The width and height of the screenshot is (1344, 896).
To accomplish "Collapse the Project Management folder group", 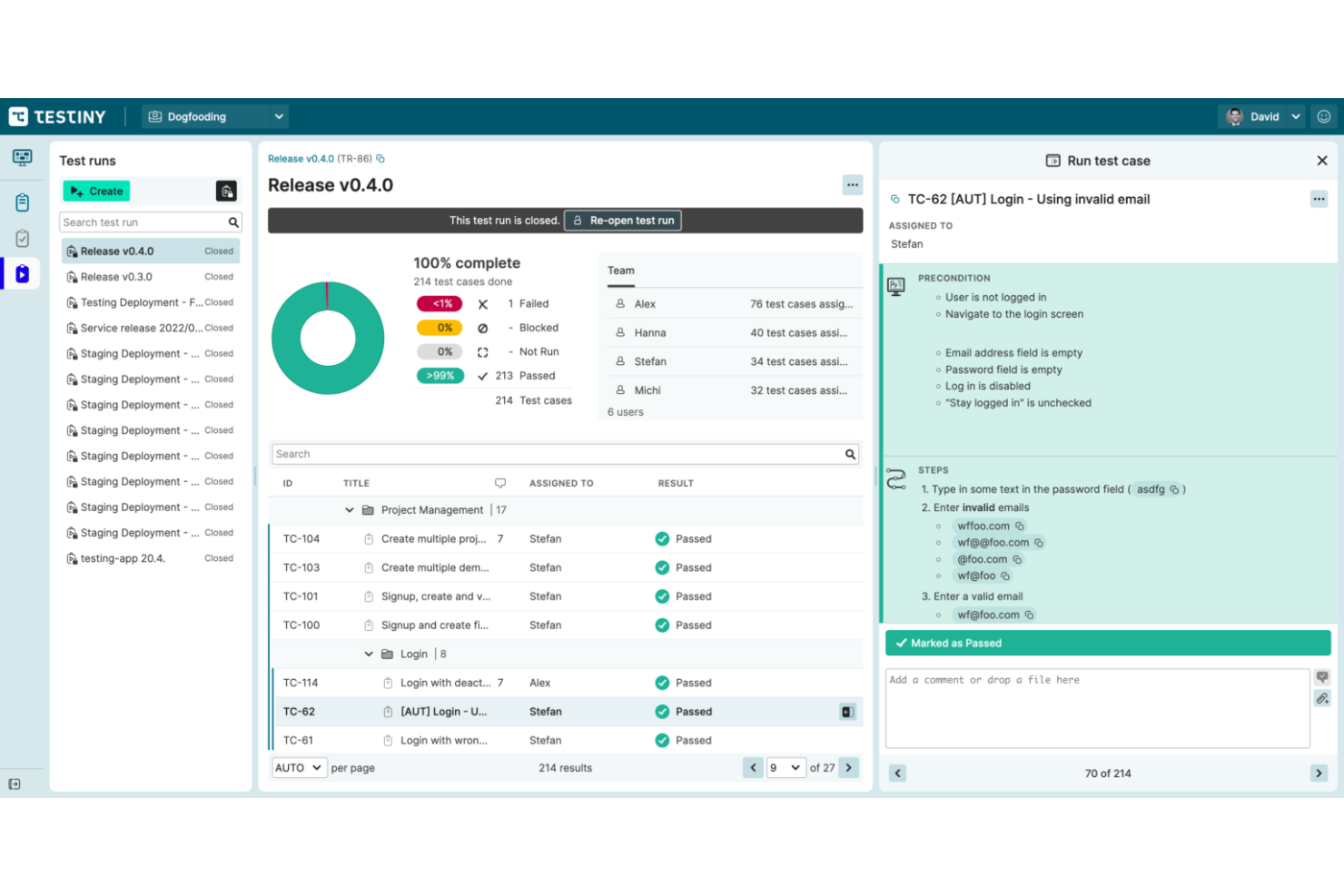I will click(350, 509).
